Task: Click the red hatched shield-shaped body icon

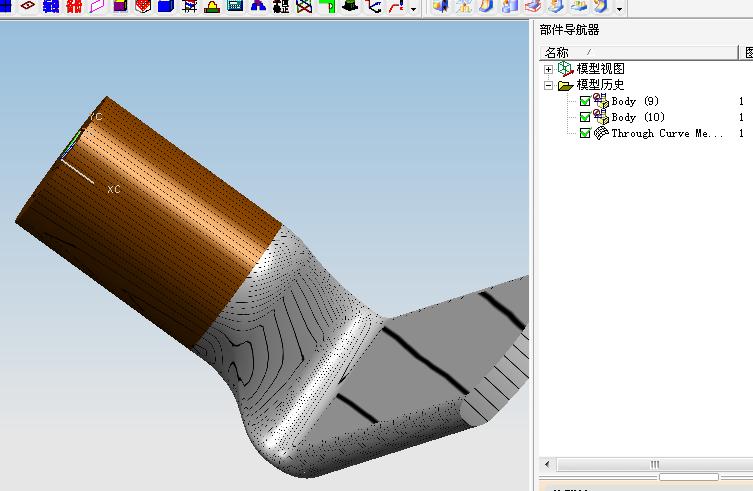Action: [143, 6]
